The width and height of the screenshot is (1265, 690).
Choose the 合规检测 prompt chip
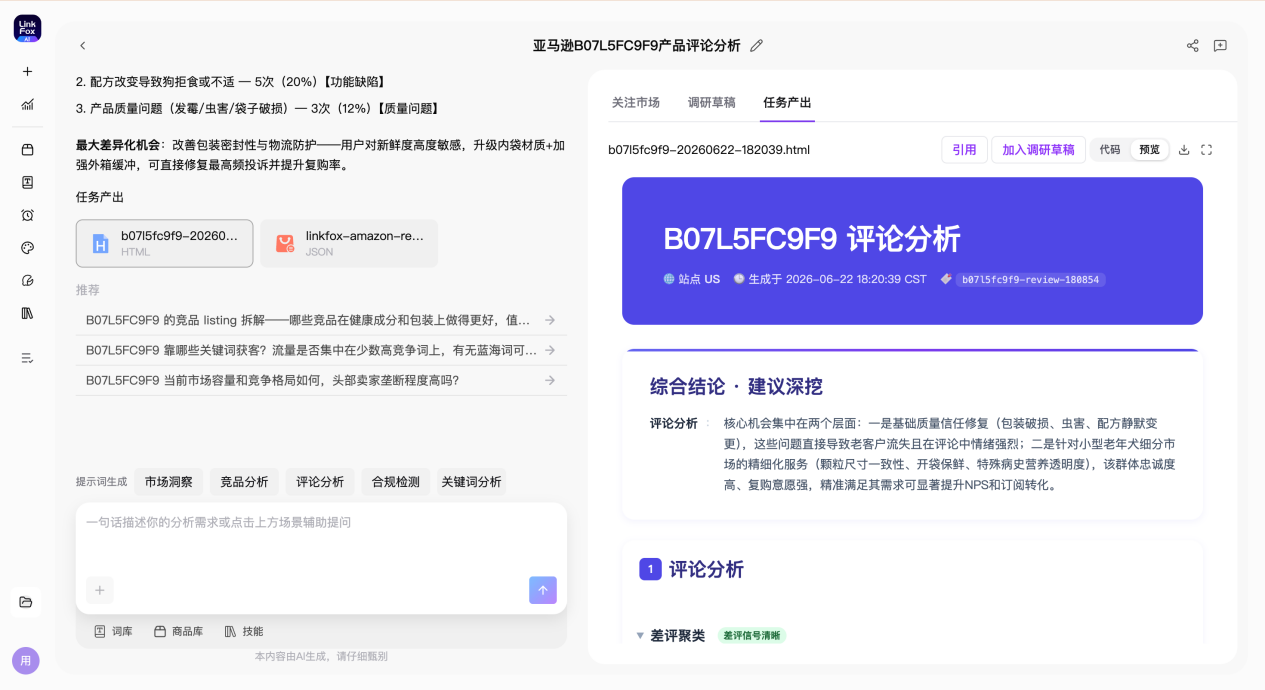pyautogui.click(x=396, y=482)
